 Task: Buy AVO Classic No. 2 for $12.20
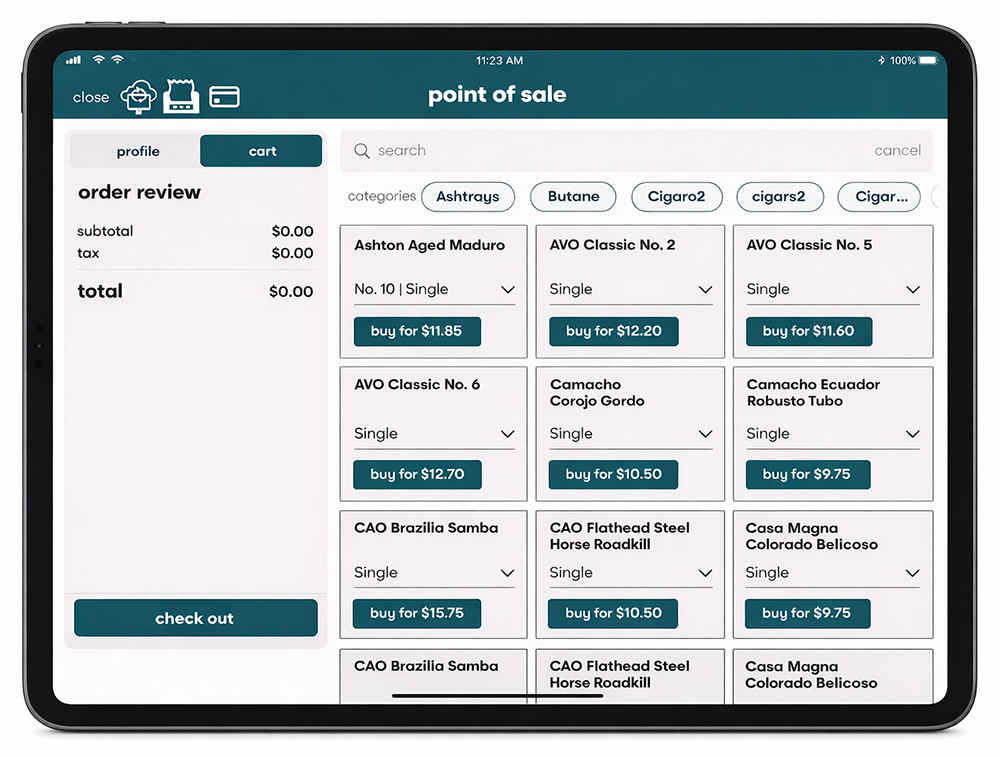614,332
